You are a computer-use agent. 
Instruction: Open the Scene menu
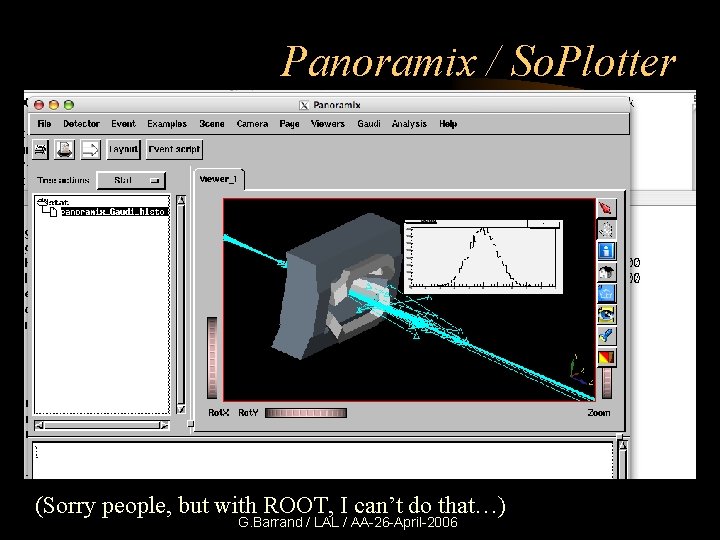pos(212,124)
